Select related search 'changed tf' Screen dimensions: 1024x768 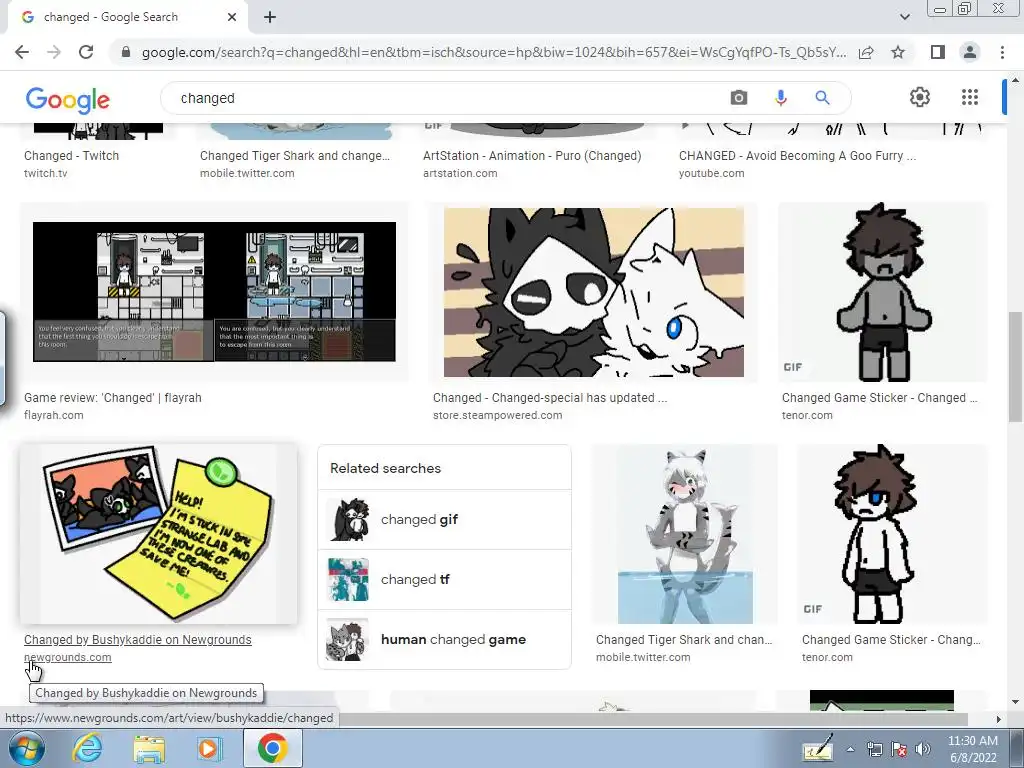[x=444, y=580]
